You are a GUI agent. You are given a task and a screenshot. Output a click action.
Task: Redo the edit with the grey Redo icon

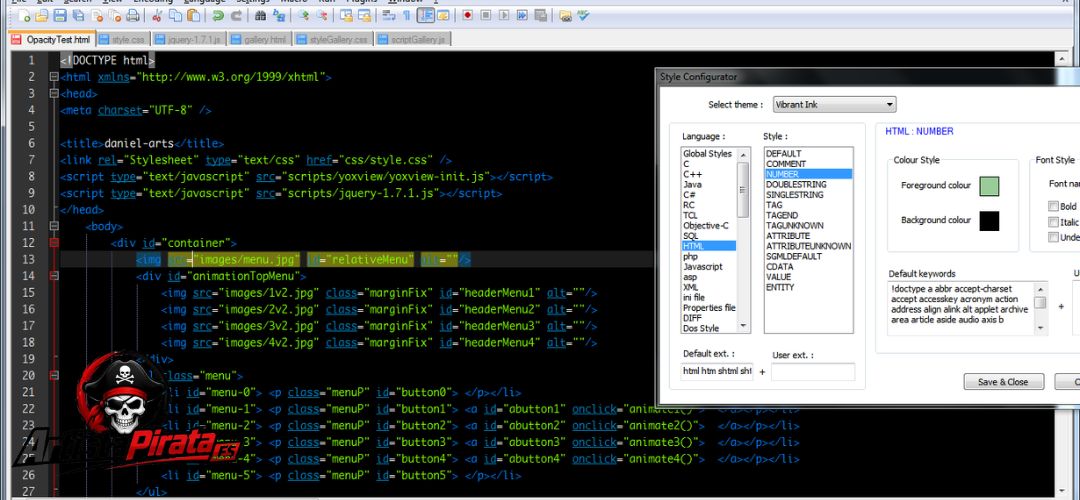pyautogui.click(x=236, y=15)
